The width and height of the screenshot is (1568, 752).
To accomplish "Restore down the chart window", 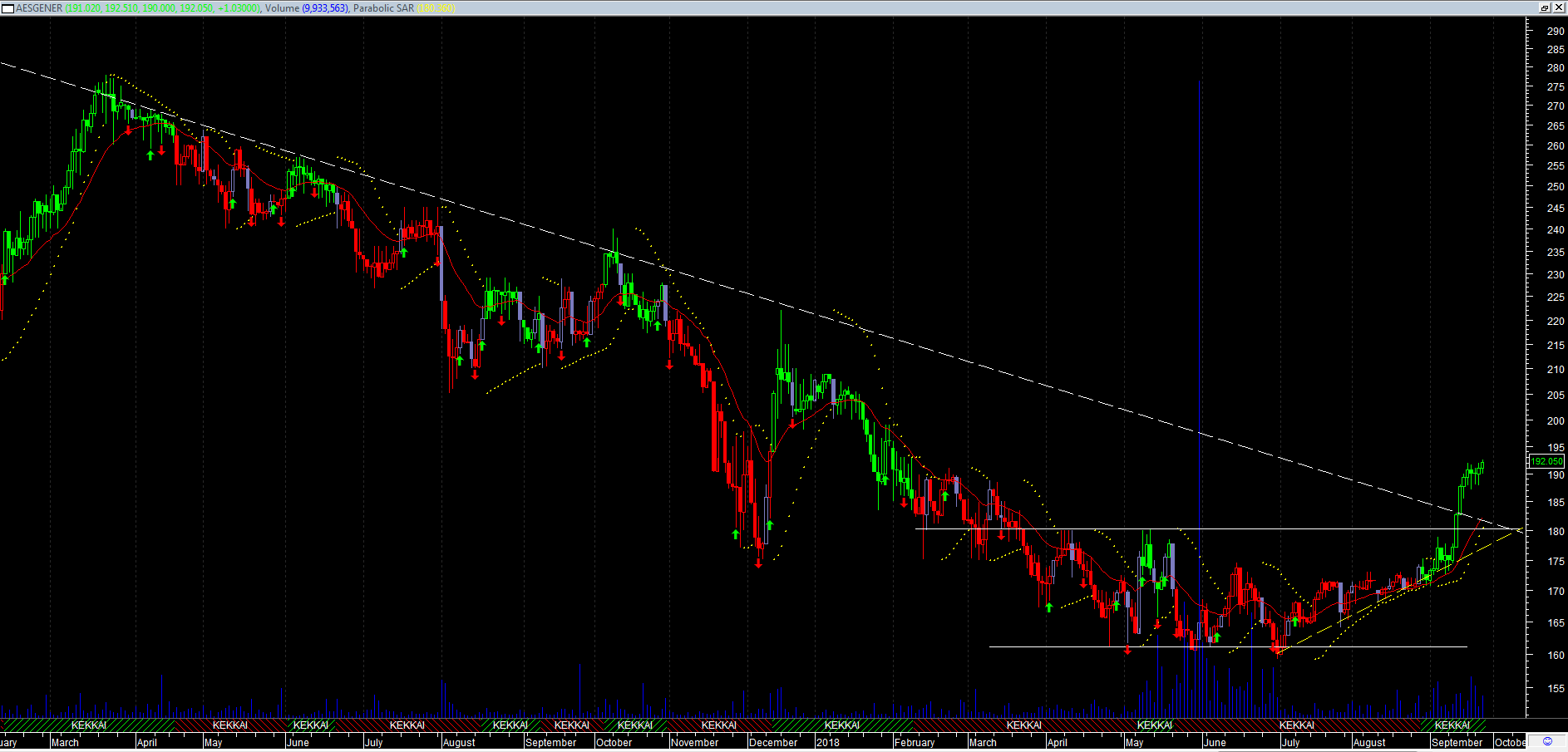I will pos(1545,7).
